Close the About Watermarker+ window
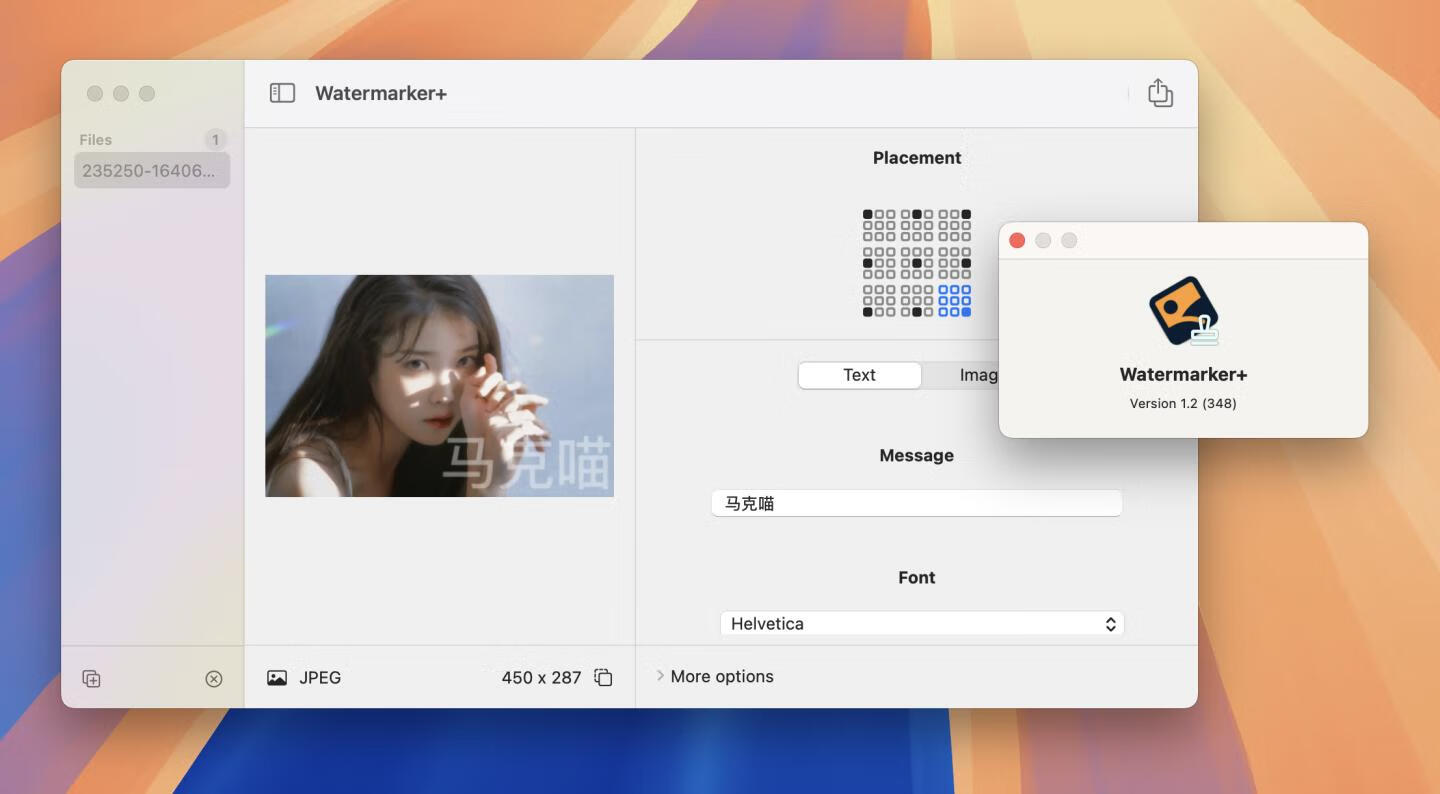Viewport: 1440px width, 794px height. [1017, 241]
